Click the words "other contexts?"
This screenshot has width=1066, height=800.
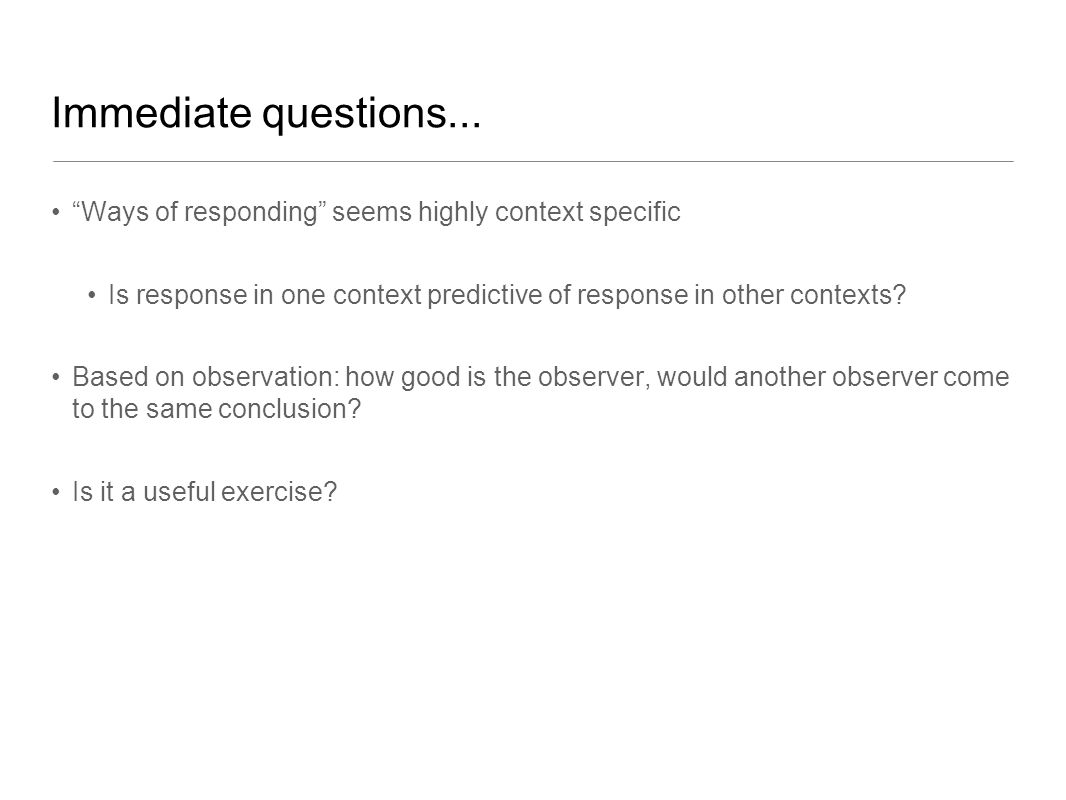814,295
